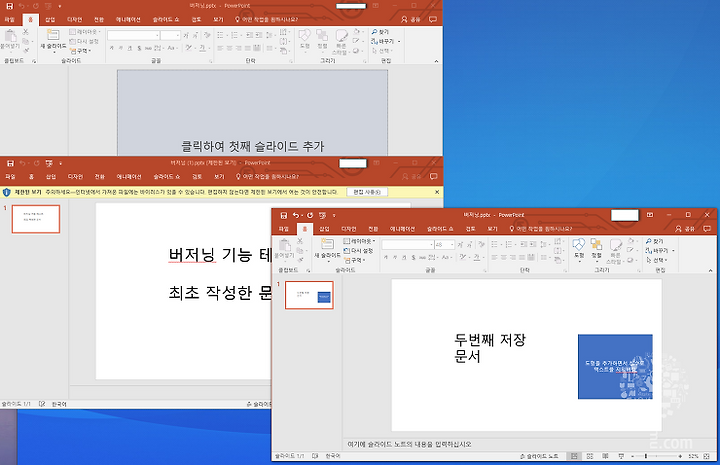Viewport: 720px width, 465px height.
Task: Select slide 1 thumbnail in front window
Action: click(309, 295)
